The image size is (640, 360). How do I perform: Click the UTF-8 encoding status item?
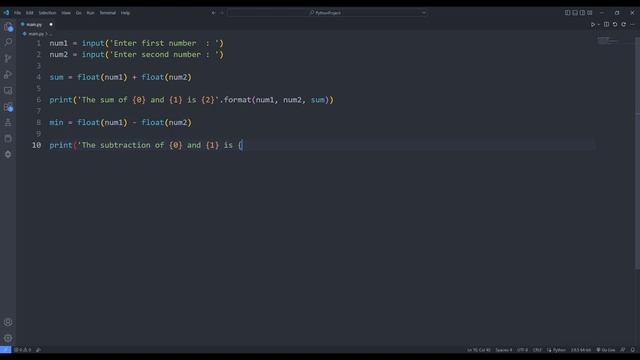pos(522,350)
